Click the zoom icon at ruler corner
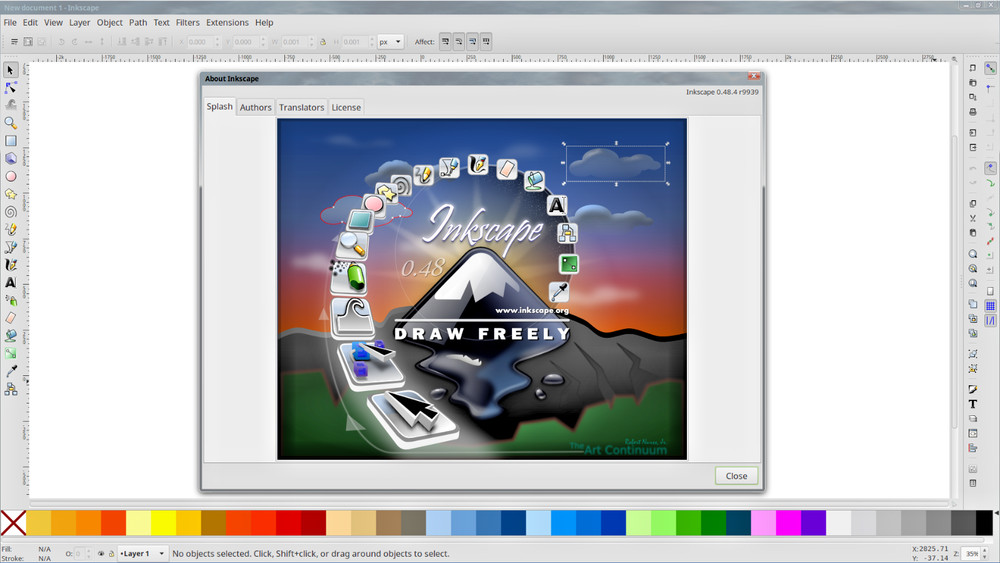The width and height of the screenshot is (1000, 563). 954,59
